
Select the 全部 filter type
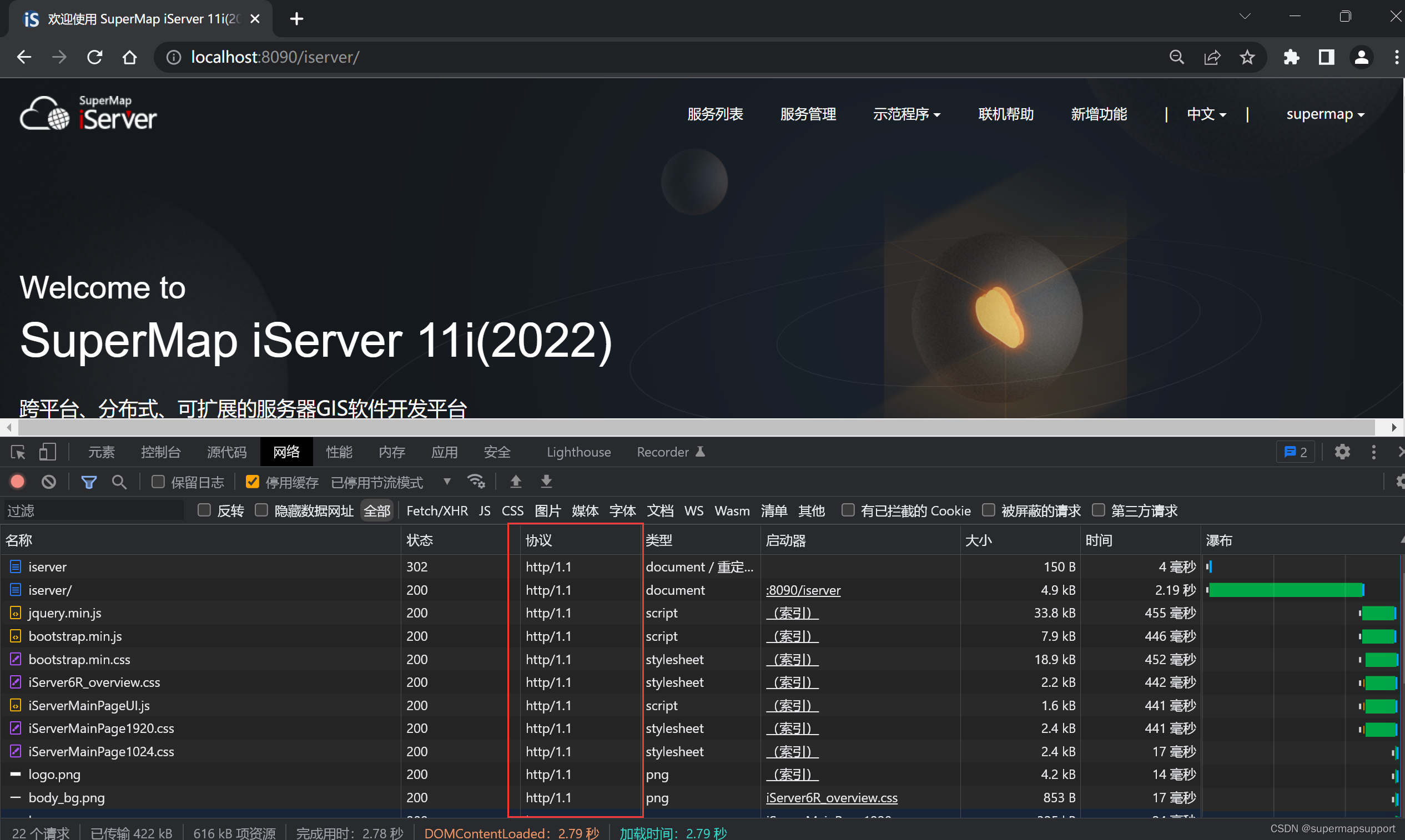(x=376, y=510)
